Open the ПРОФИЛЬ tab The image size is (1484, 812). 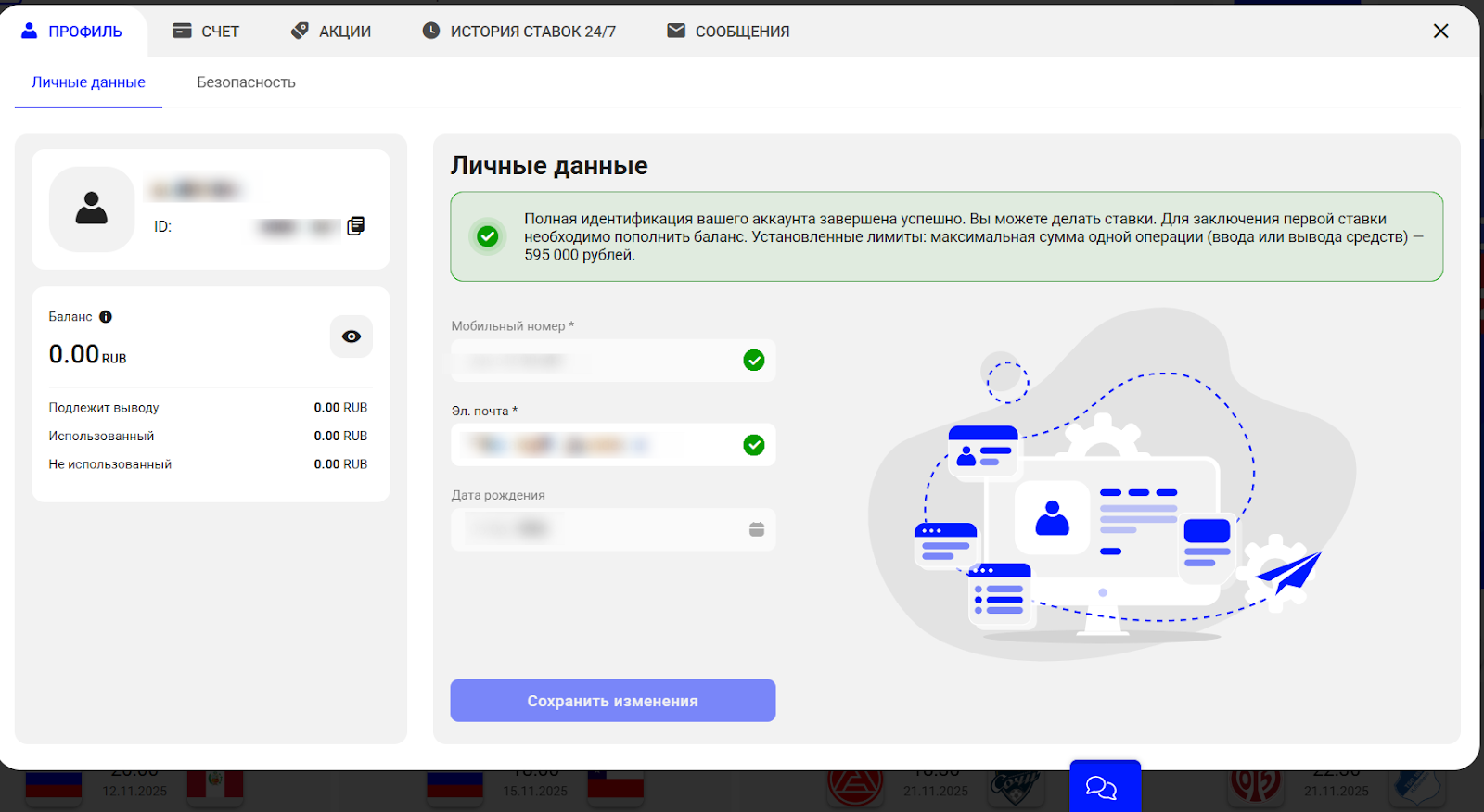point(72,32)
